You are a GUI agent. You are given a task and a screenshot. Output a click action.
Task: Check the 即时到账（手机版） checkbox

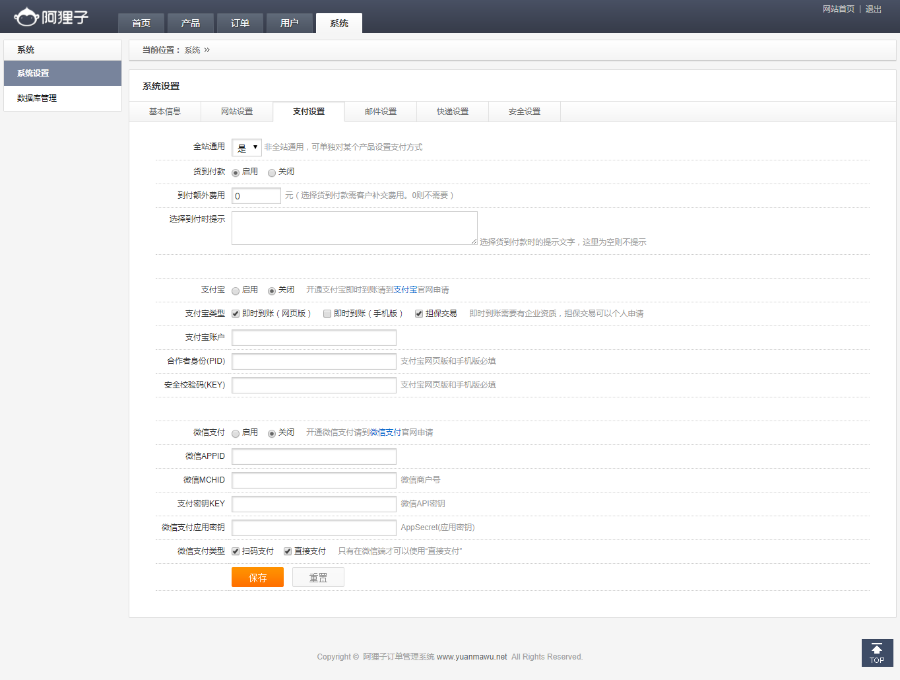pyautogui.click(x=325, y=311)
